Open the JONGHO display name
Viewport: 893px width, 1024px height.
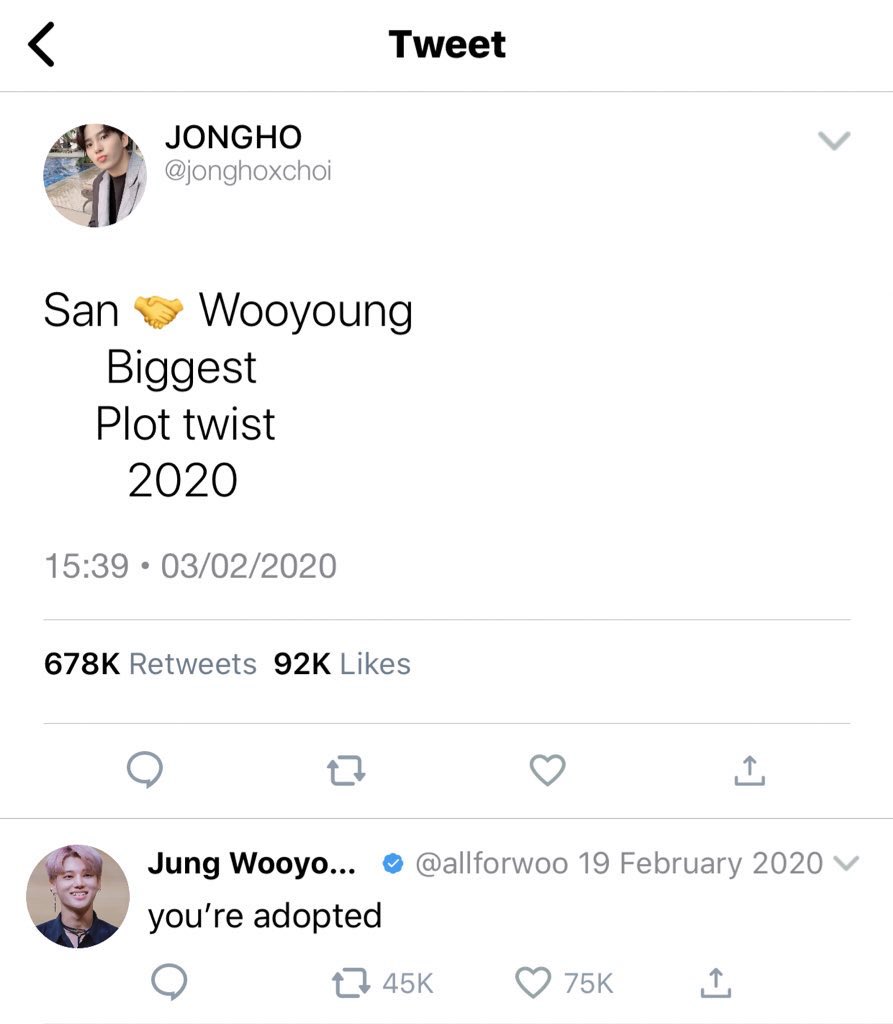point(233,137)
